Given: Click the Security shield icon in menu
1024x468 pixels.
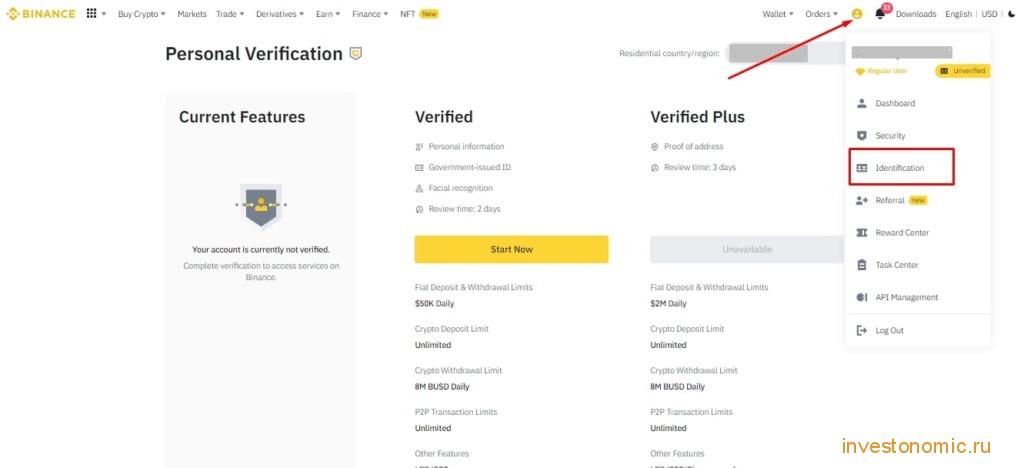Looking at the screenshot, I should click(x=861, y=136).
